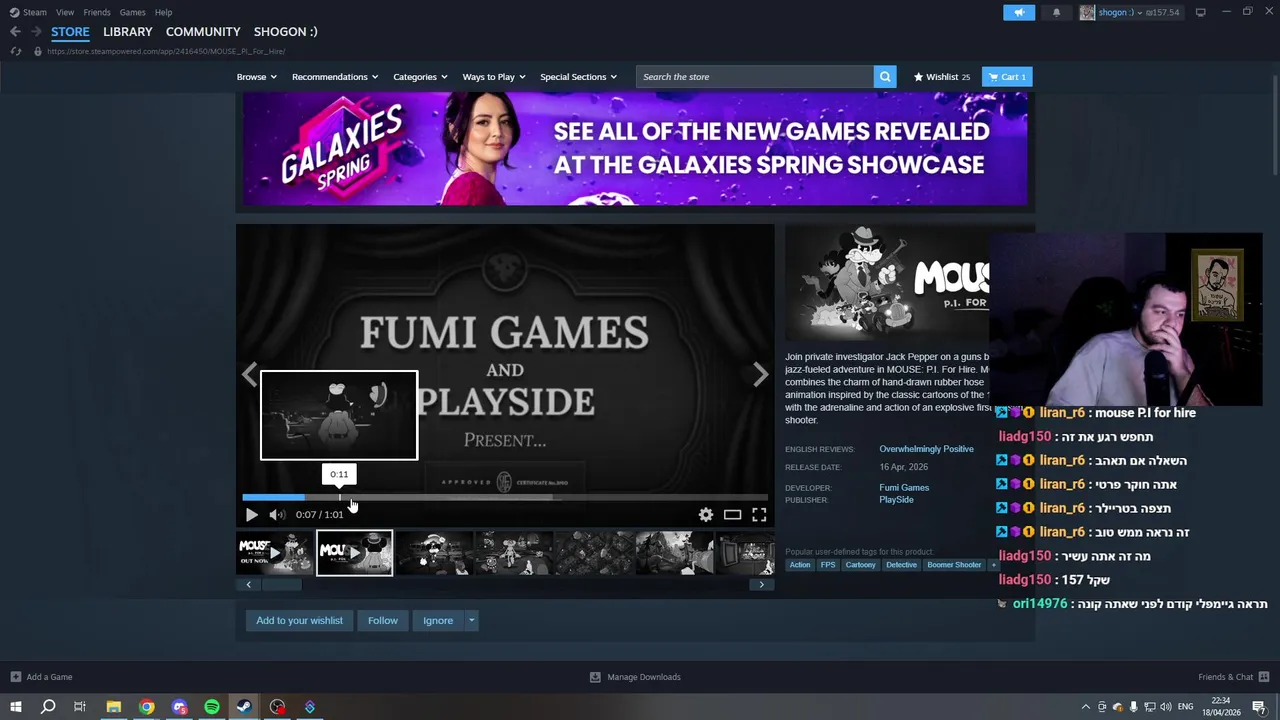Open Fumi Games developer link
The image size is (1280, 720).
click(904, 488)
